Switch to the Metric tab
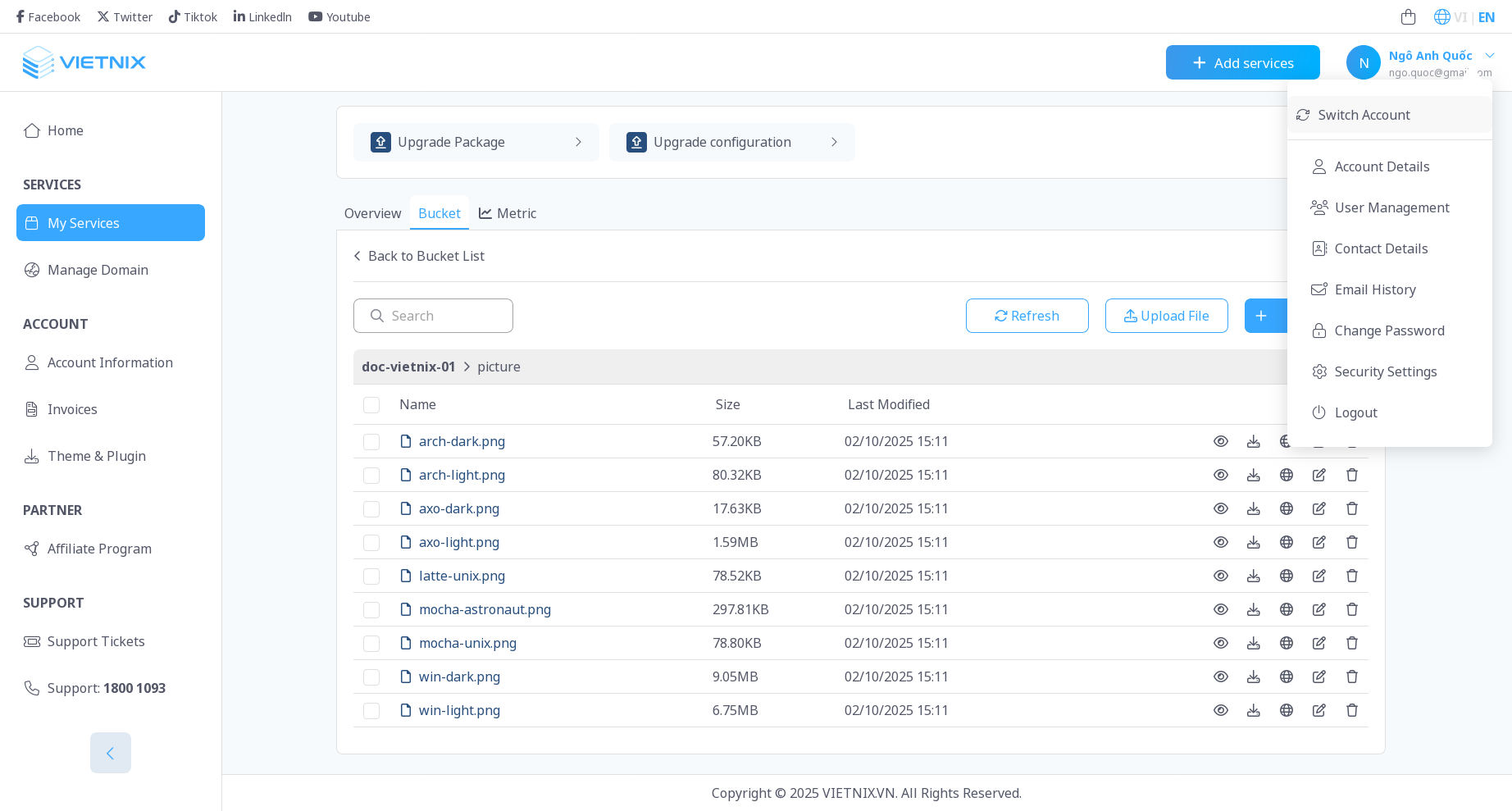Image resolution: width=1512 pixels, height=811 pixels. [508, 213]
